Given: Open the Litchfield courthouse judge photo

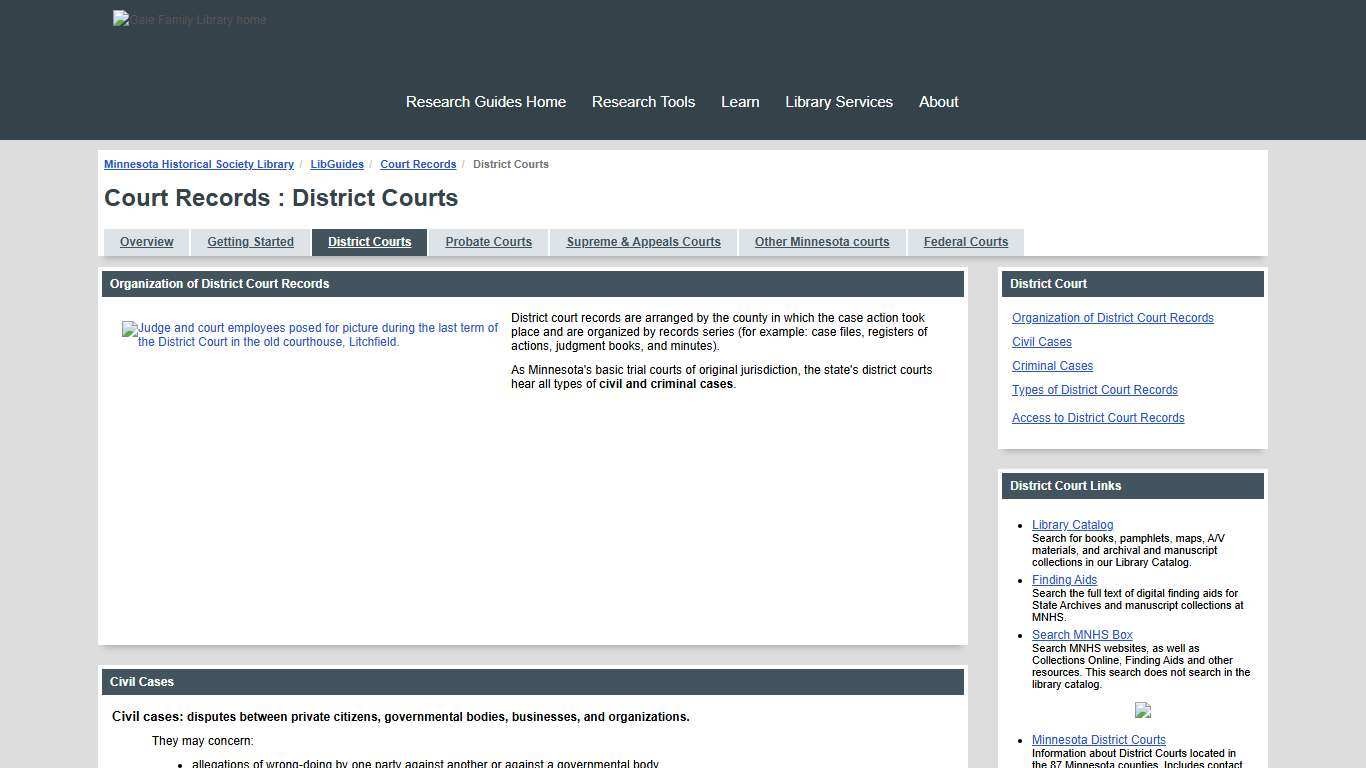Looking at the screenshot, I should click(310, 335).
